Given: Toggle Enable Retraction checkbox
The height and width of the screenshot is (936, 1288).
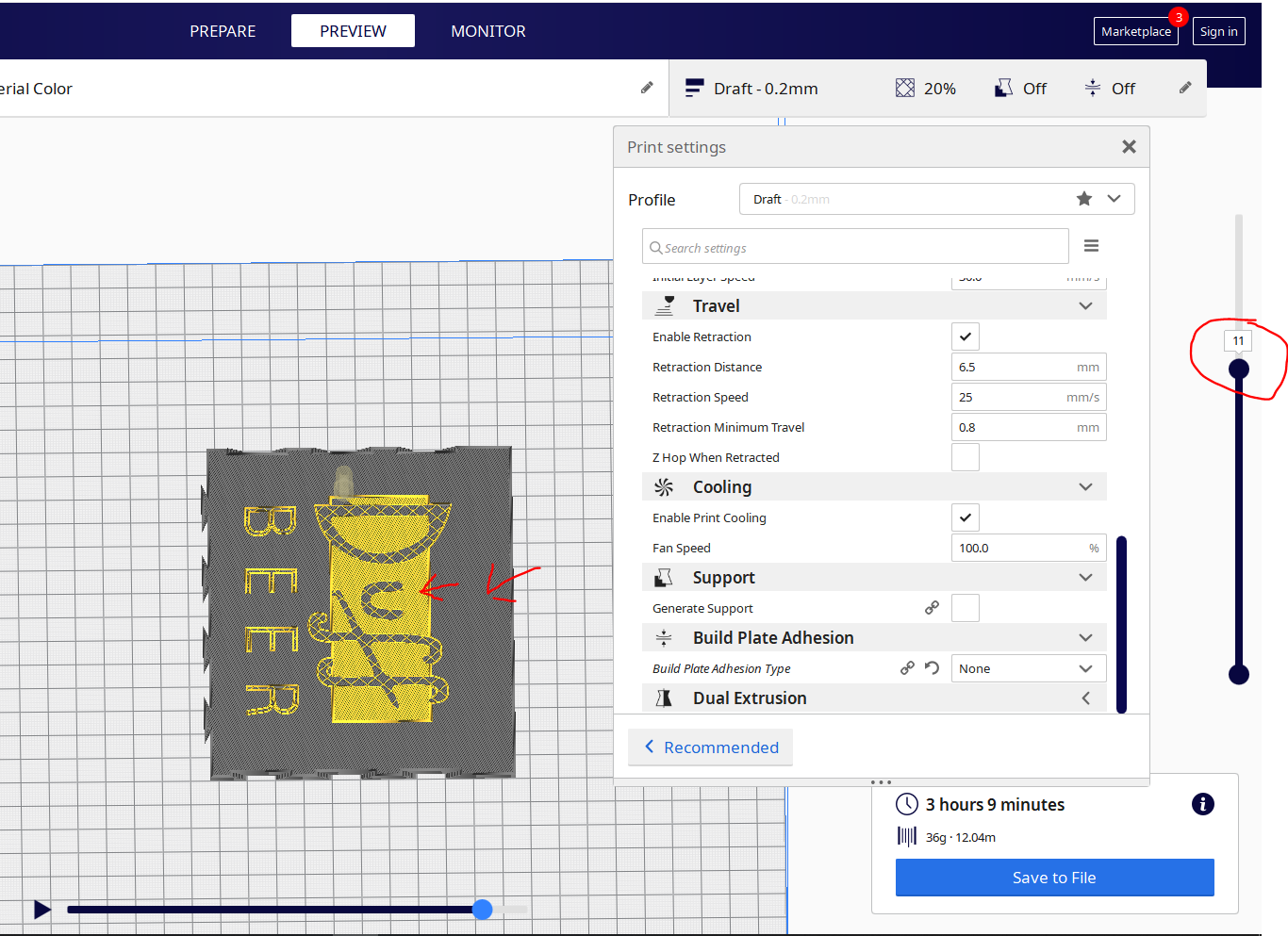Looking at the screenshot, I should [x=966, y=337].
